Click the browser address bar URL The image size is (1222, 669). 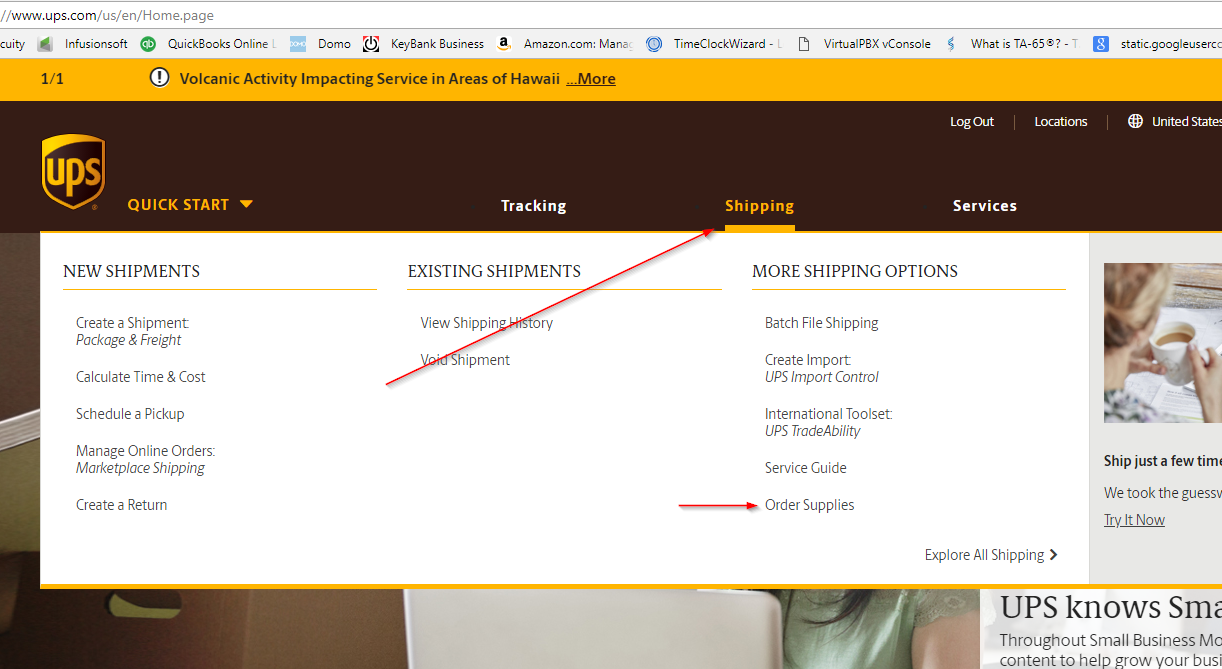pos(107,15)
